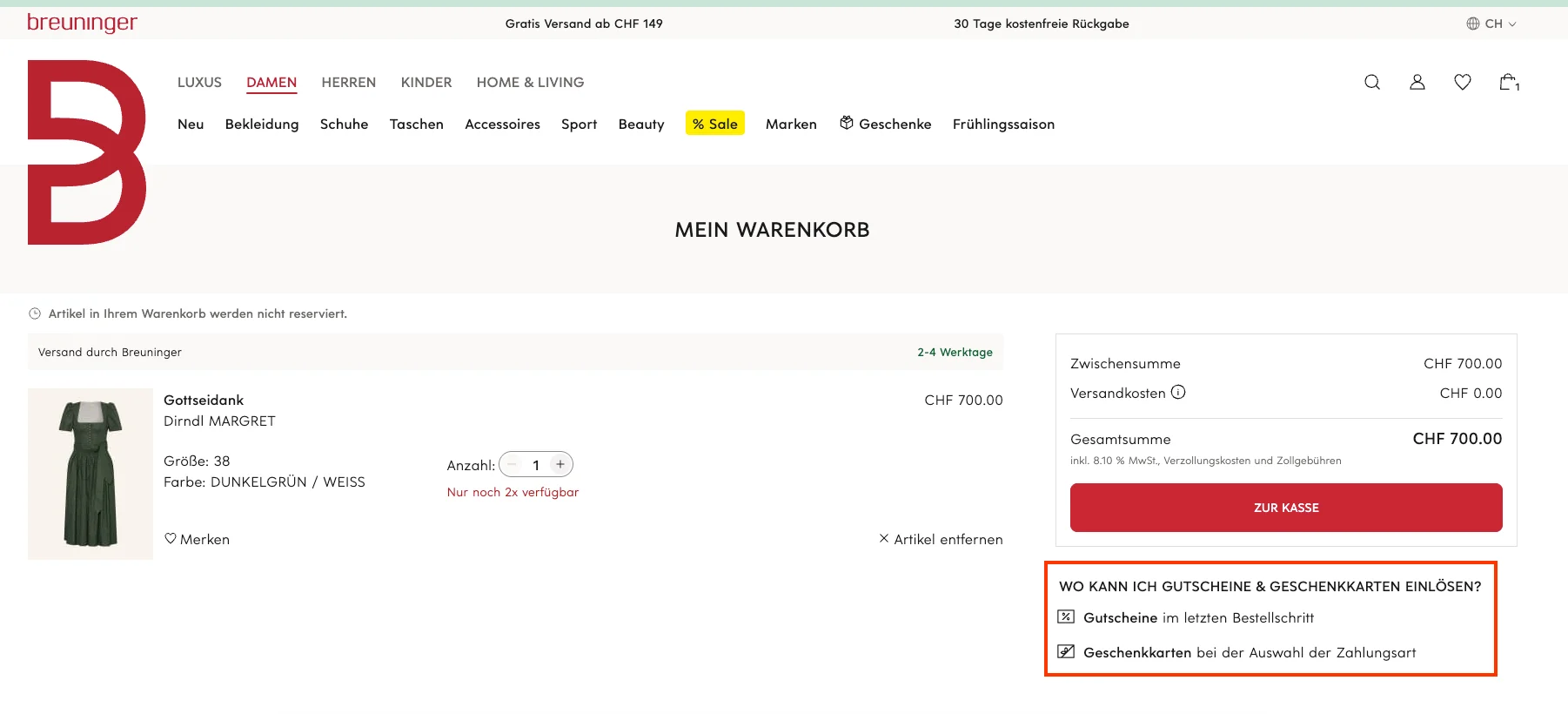Open the wishlist heart icon in header
The image size is (1568, 714).
point(1463,82)
